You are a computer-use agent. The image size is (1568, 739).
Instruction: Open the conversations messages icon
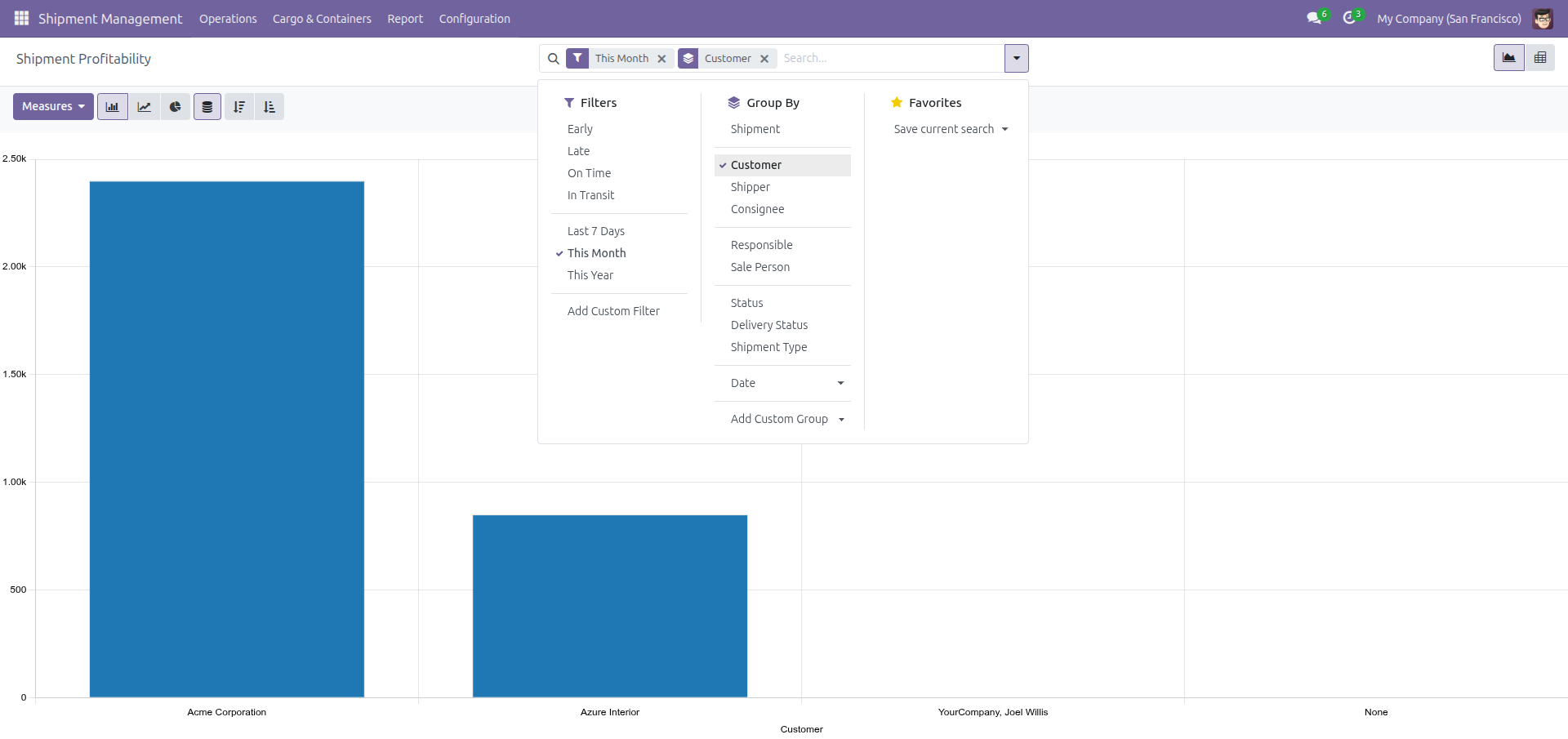point(1314,18)
